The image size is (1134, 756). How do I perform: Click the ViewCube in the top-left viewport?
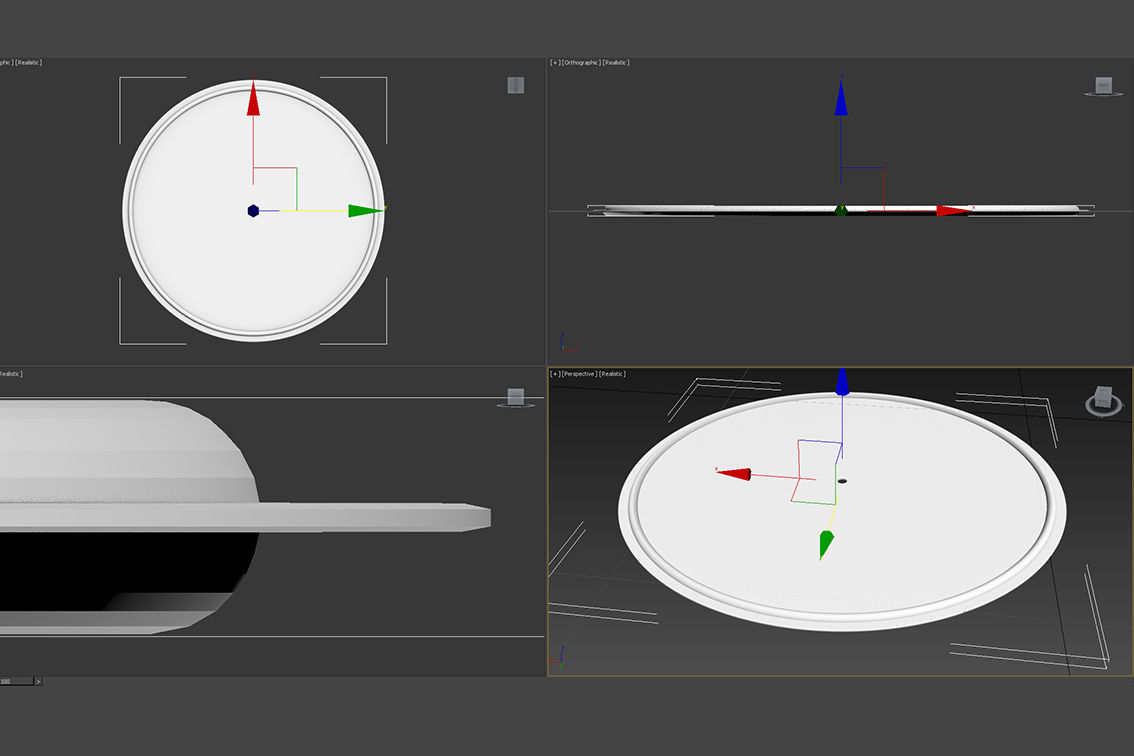click(x=516, y=85)
